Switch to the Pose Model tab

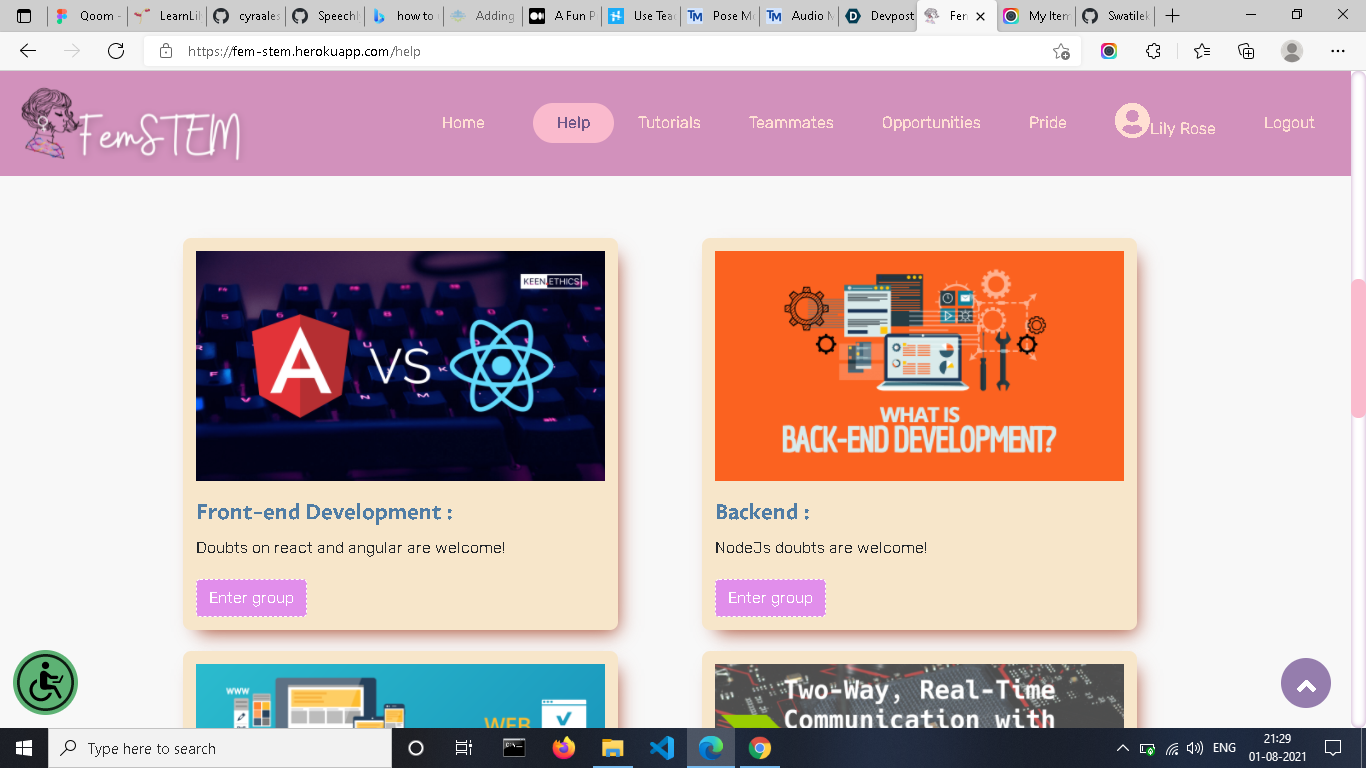721,16
